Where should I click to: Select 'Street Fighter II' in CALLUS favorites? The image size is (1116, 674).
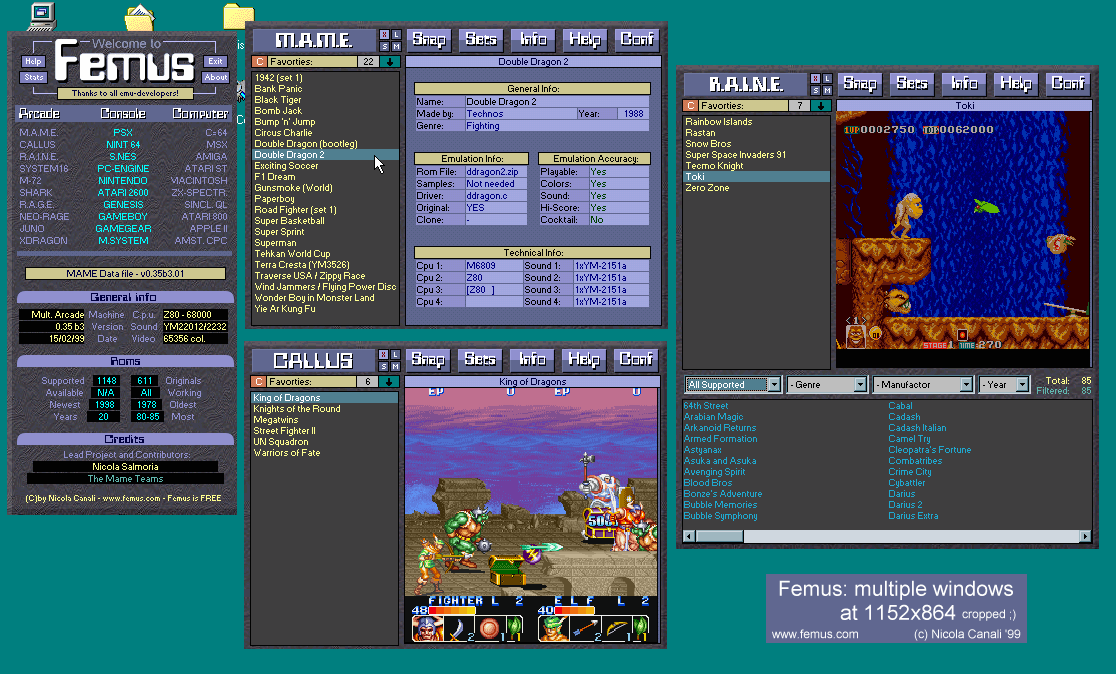point(284,431)
